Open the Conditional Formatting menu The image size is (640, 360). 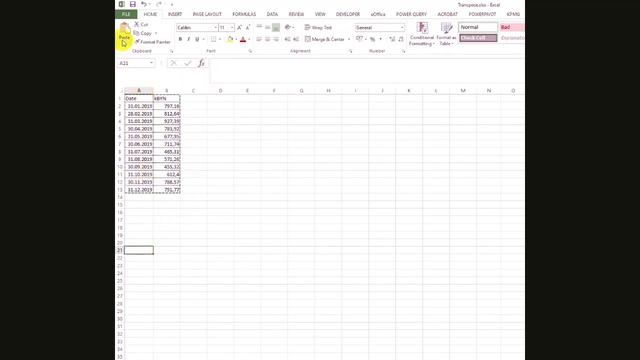[x=422, y=33]
